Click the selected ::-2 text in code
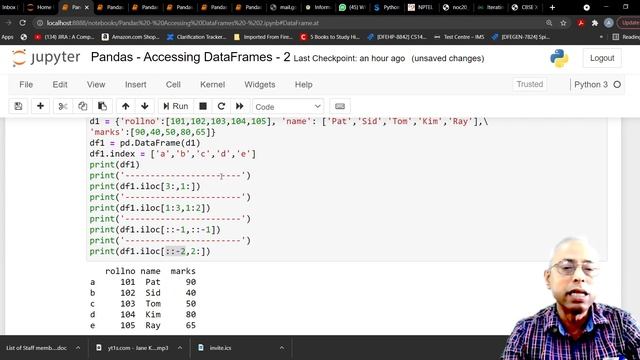The width and height of the screenshot is (640, 360). (175, 251)
